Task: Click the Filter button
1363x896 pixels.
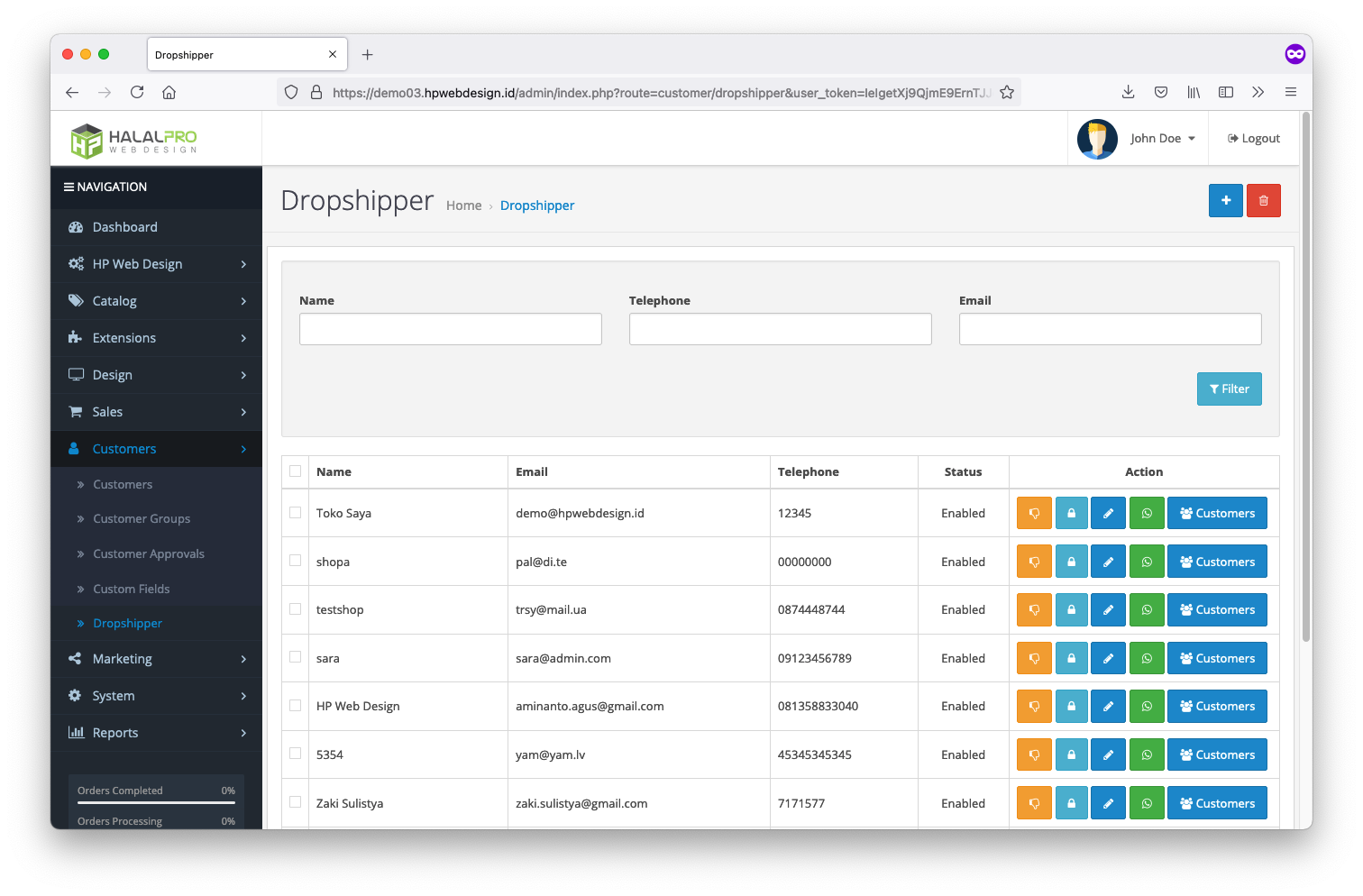Action: 1230,389
